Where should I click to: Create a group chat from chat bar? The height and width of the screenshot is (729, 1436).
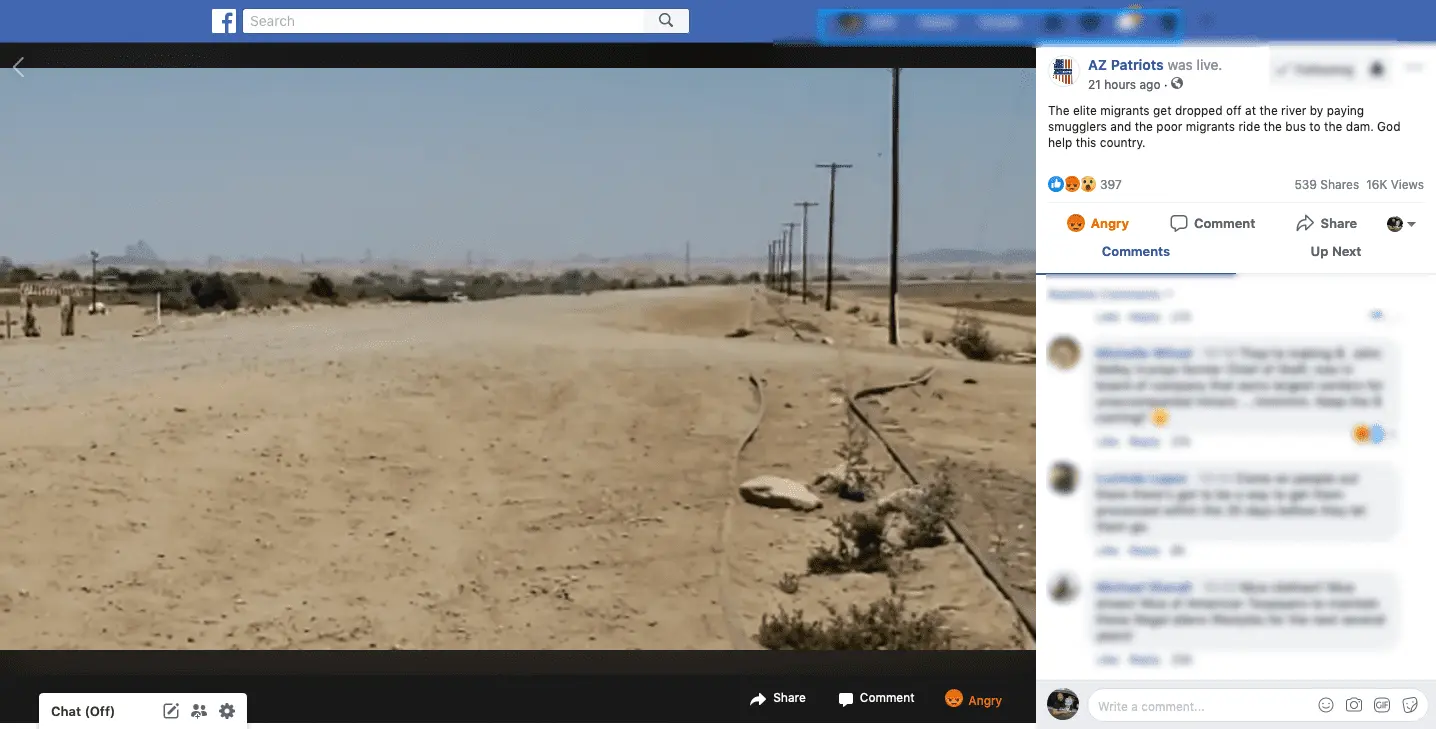(x=199, y=711)
